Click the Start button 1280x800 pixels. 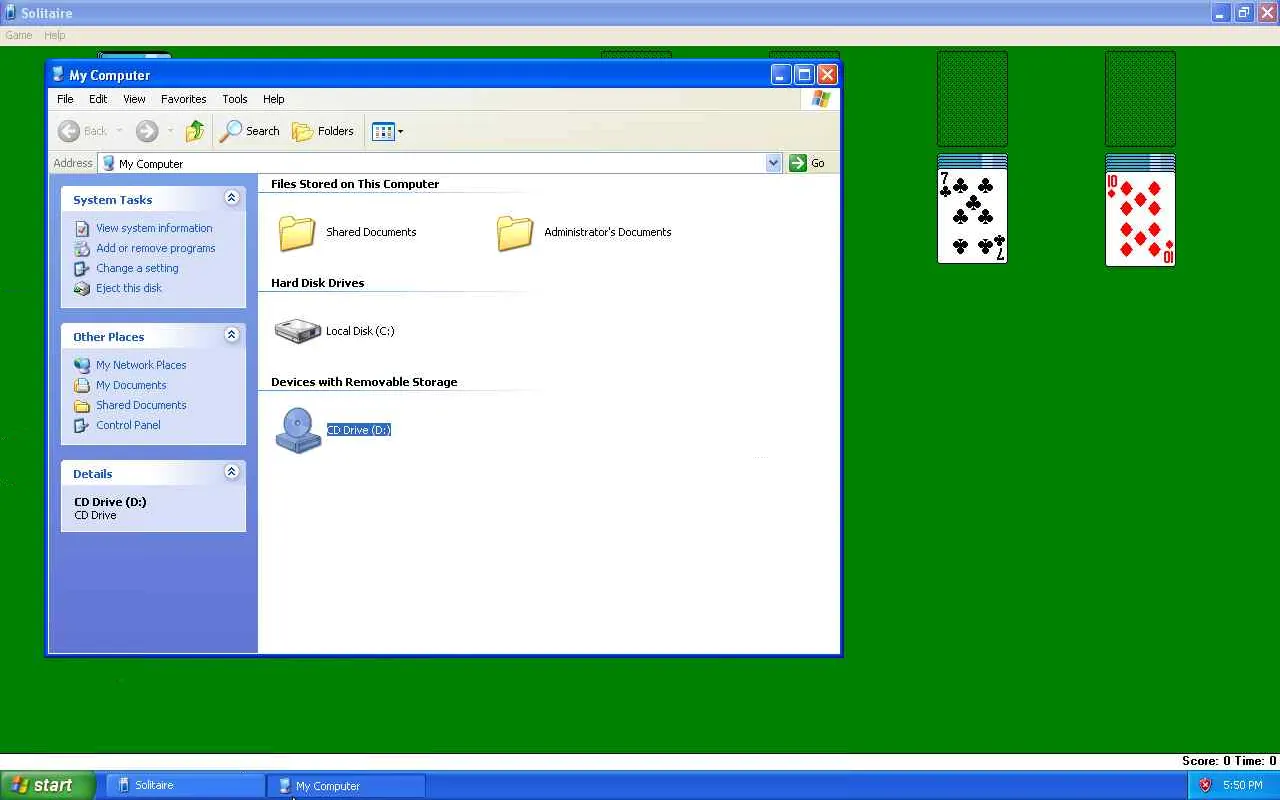click(x=48, y=785)
